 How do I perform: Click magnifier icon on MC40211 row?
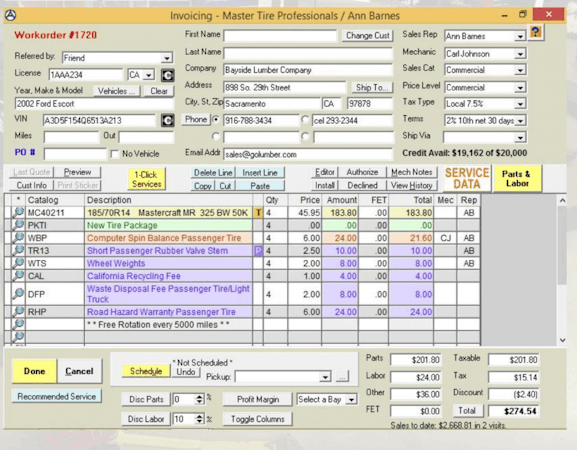tap(18, 212)
